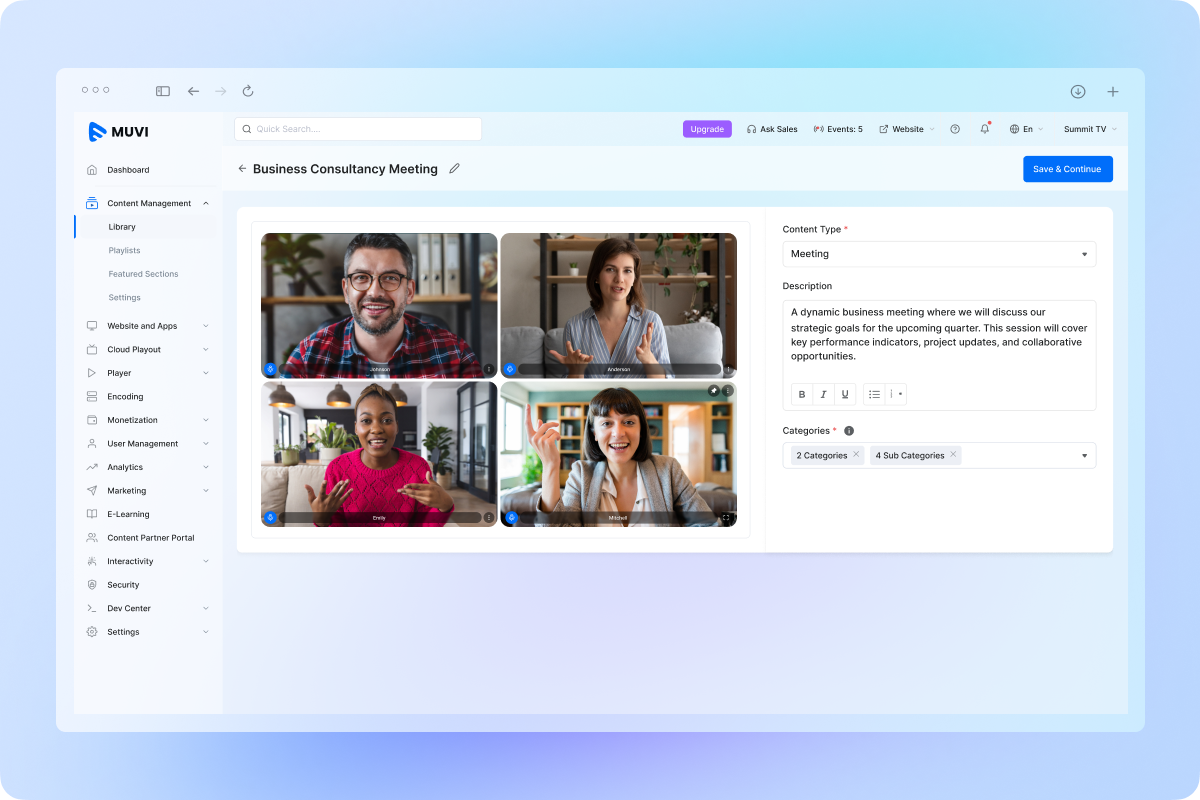Click the Save & Continue button
The image size is (1200, 800).
click(1067, 169)
